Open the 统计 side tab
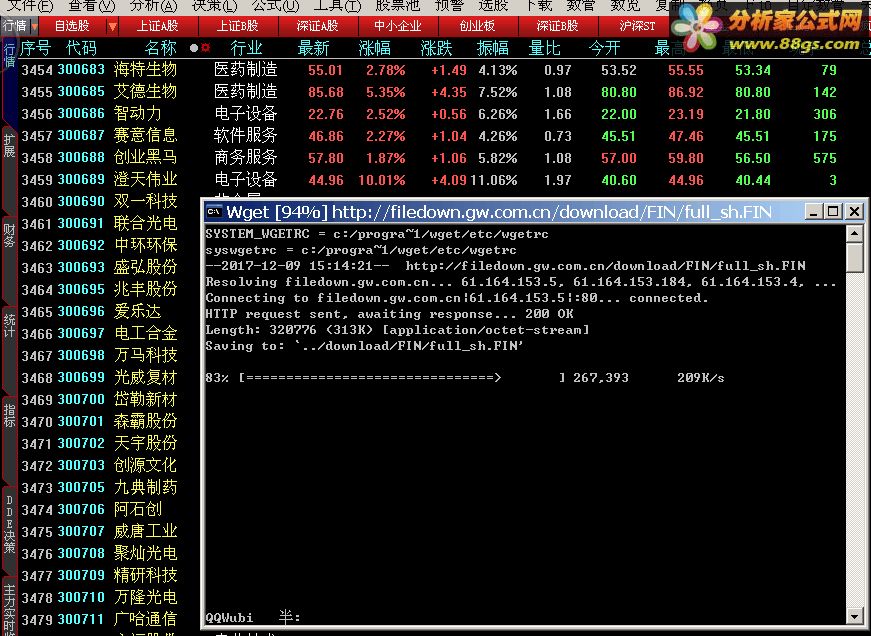The image size is (871, 636). click(x=9, y=325)
